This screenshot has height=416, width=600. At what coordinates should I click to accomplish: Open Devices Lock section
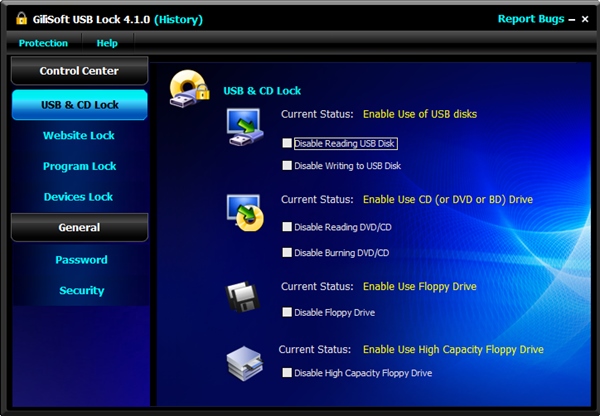pyautogui.click(x=78, y=196)
